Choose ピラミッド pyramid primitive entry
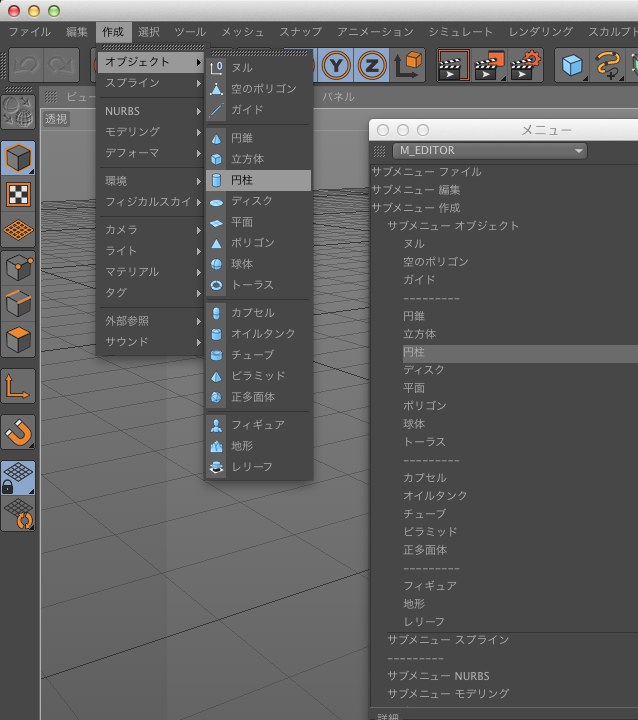 point(259,376)
